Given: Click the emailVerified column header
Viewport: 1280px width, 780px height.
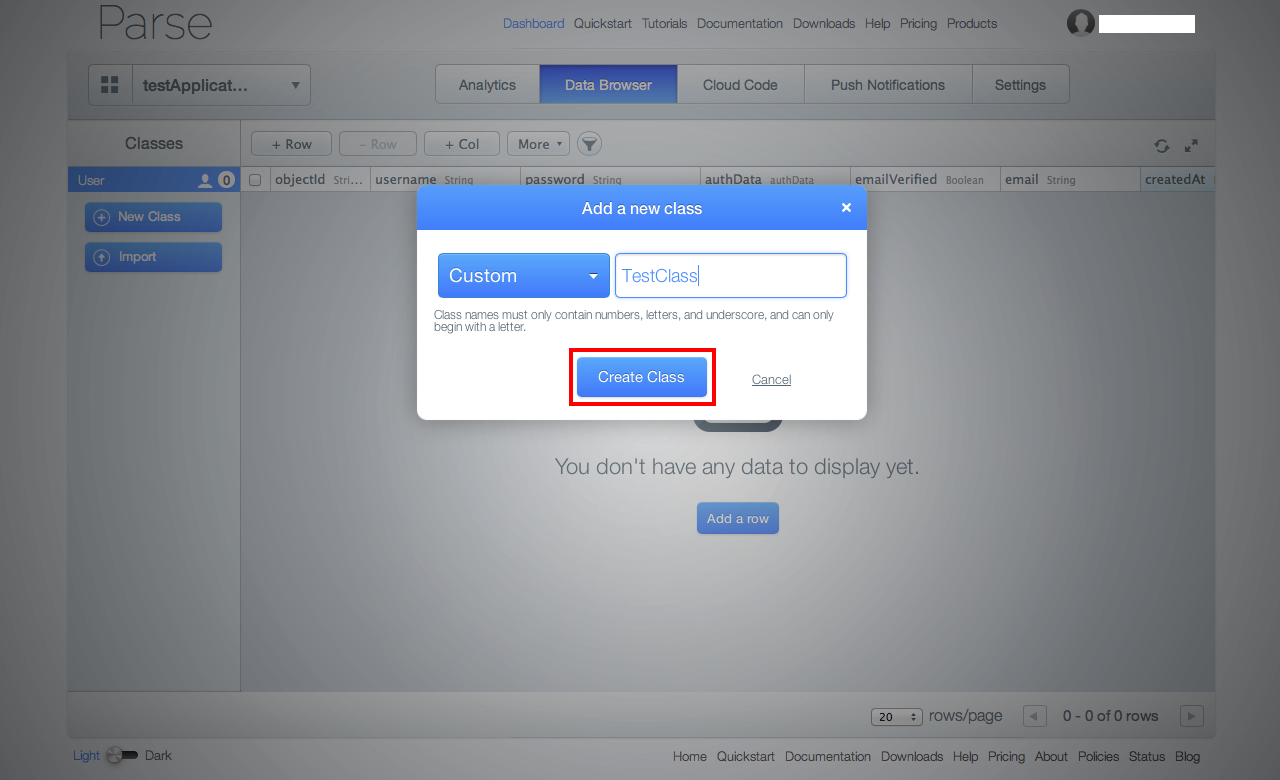Looking at the screenshot, I should [x=925, y=180].
